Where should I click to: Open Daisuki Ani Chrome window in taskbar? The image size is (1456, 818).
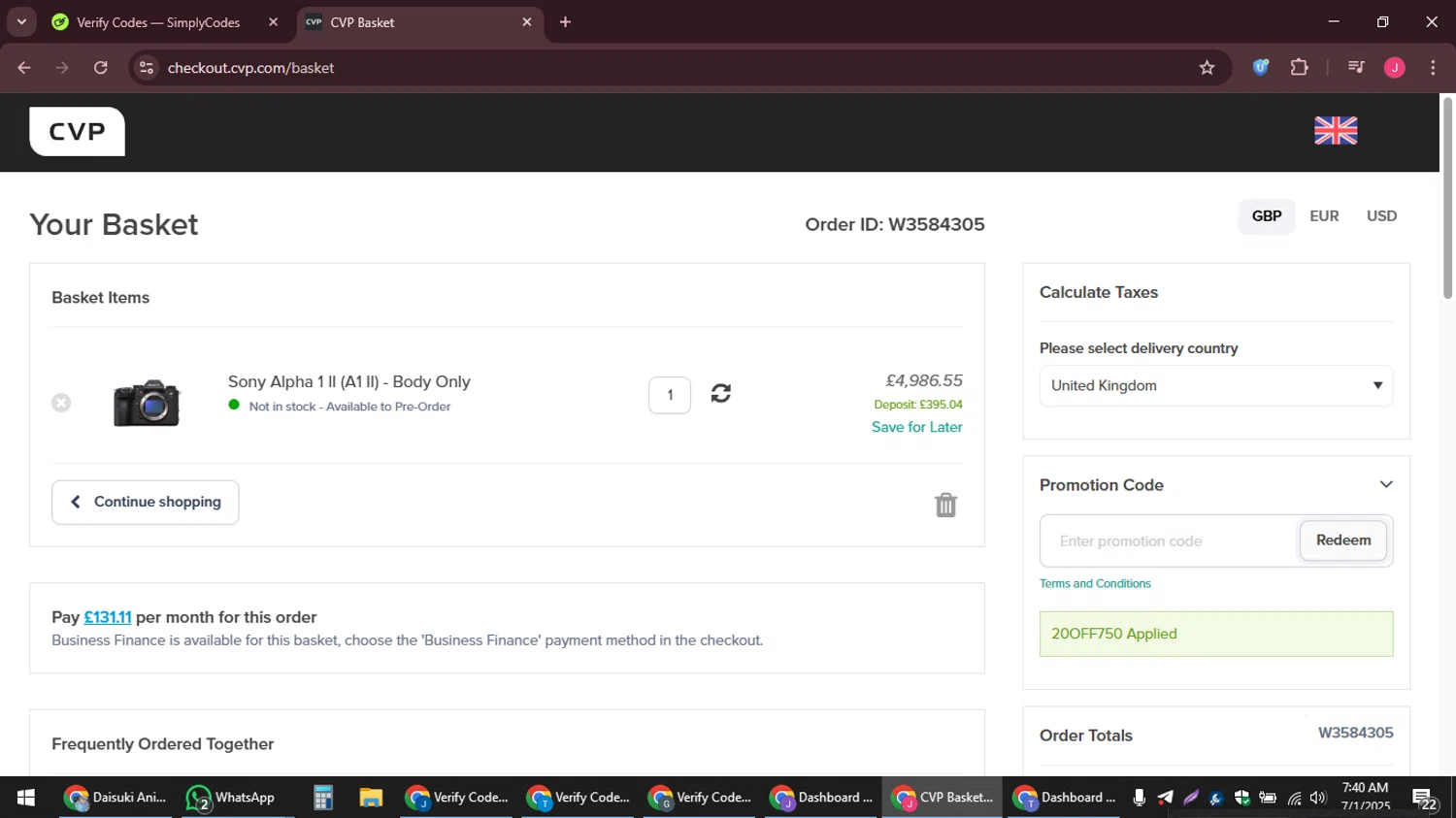point(116,798)
